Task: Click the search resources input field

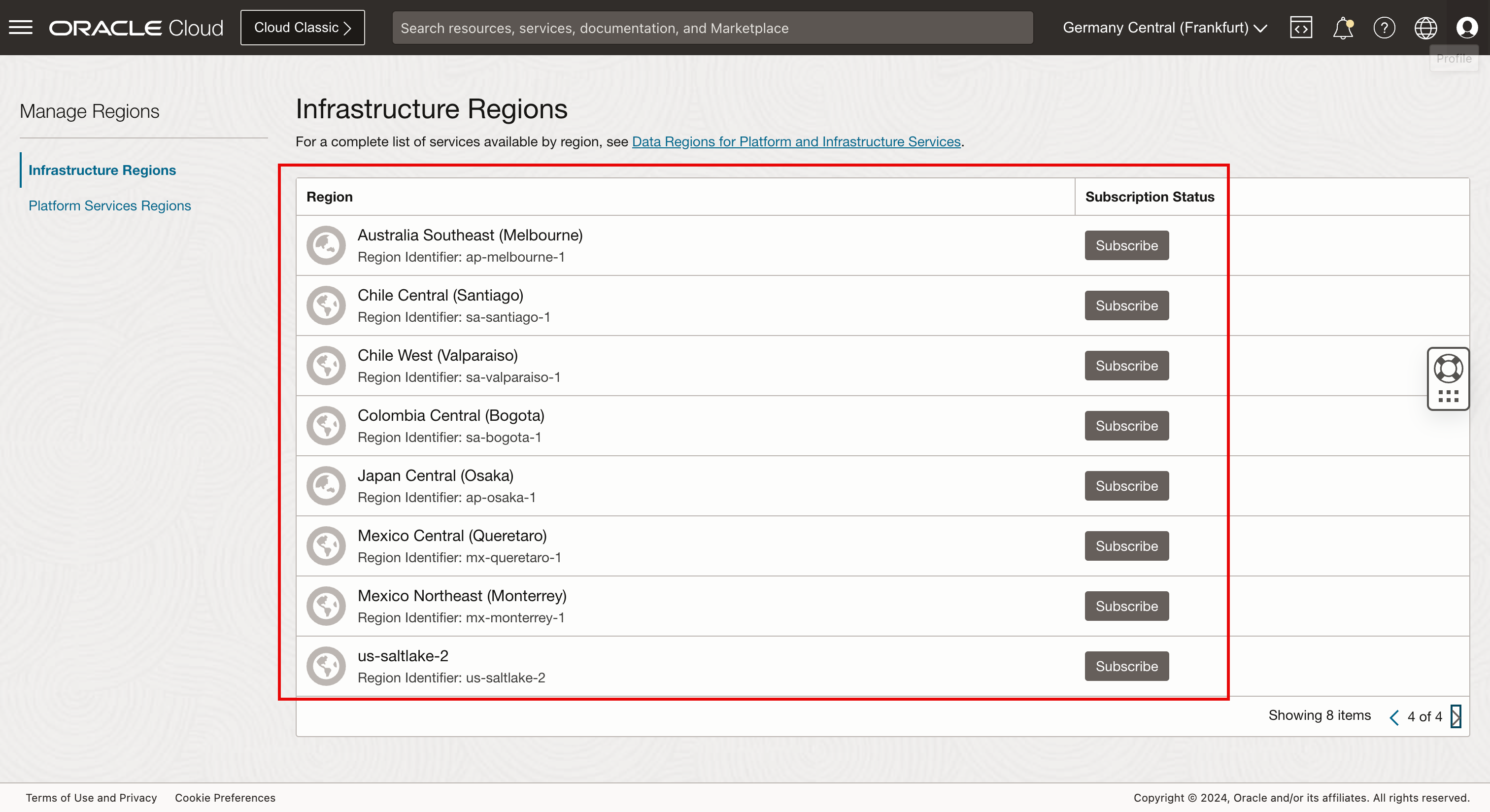Action: click(712, 28)
